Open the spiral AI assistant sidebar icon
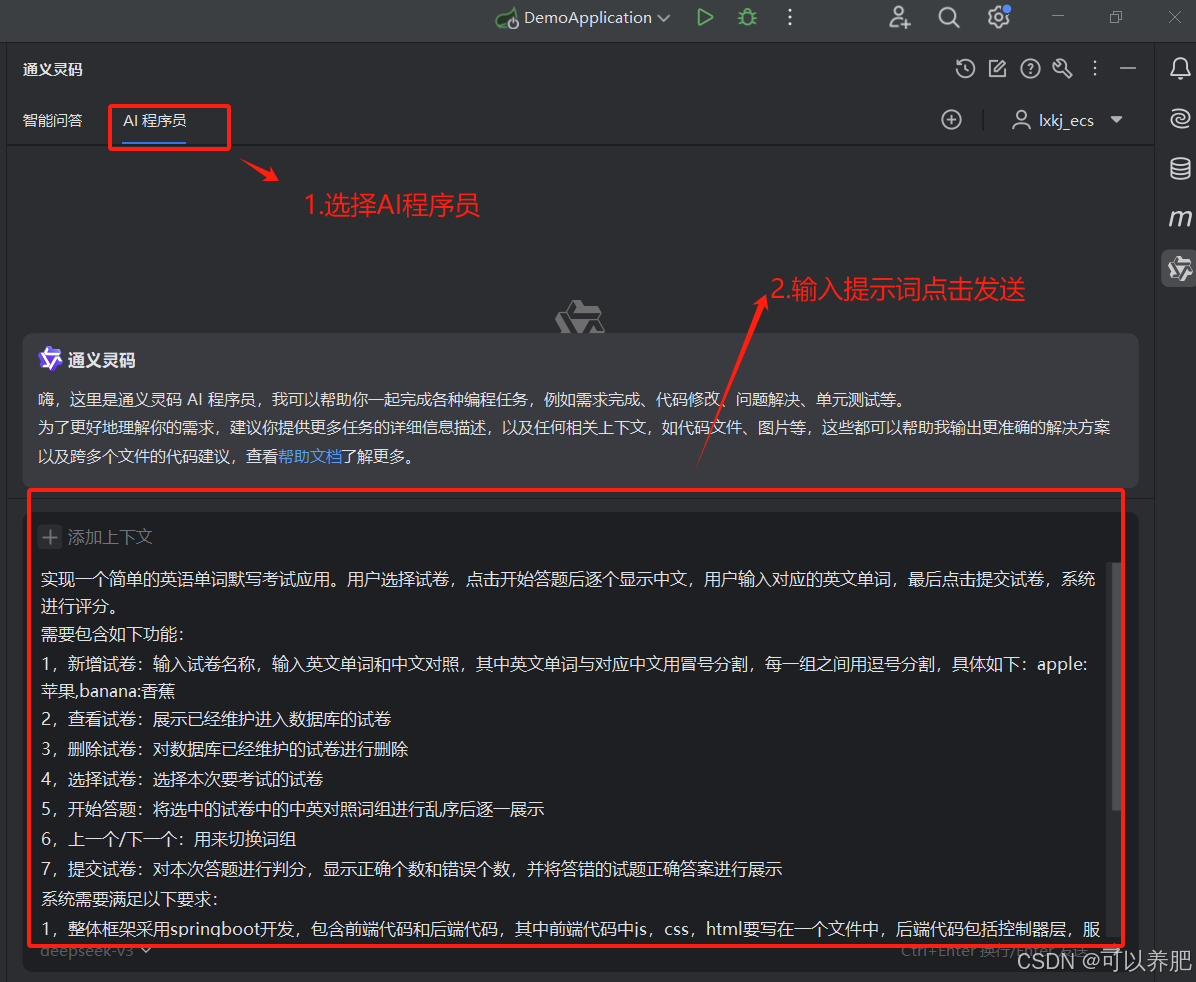Viewport: 1196px width, 982px height. pos(1180,118)
